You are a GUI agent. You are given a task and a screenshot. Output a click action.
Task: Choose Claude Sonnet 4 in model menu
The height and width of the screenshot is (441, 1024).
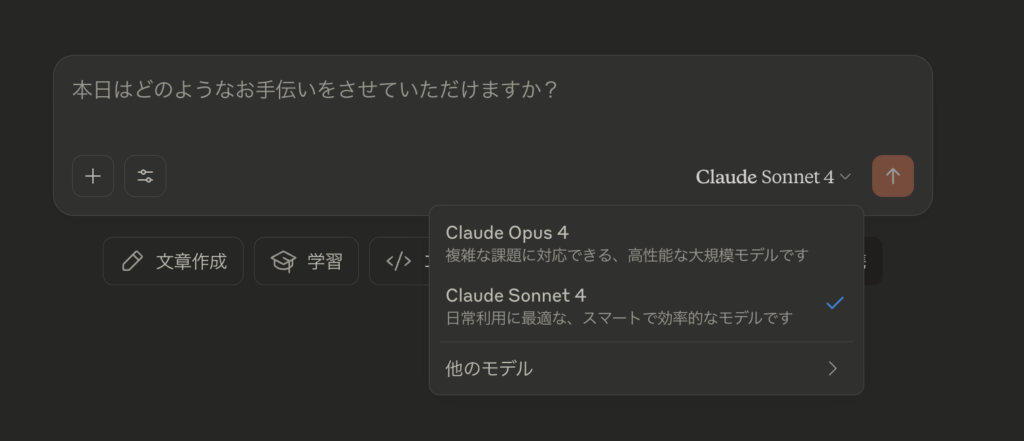(x=647, y=306)
